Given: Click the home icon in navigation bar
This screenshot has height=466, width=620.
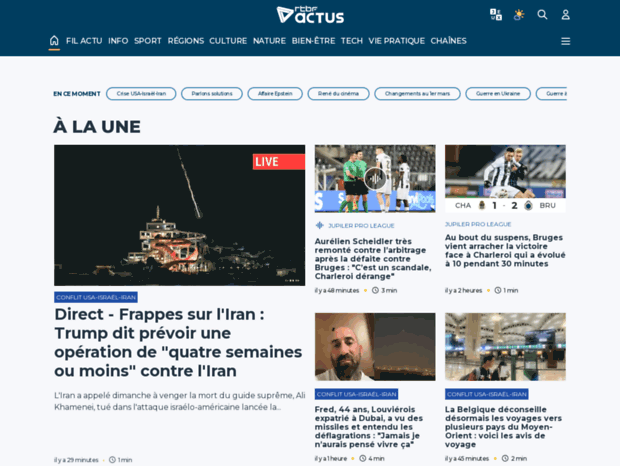Looking at the screenshot, I should pyautogui.click(x=54, y=41).
